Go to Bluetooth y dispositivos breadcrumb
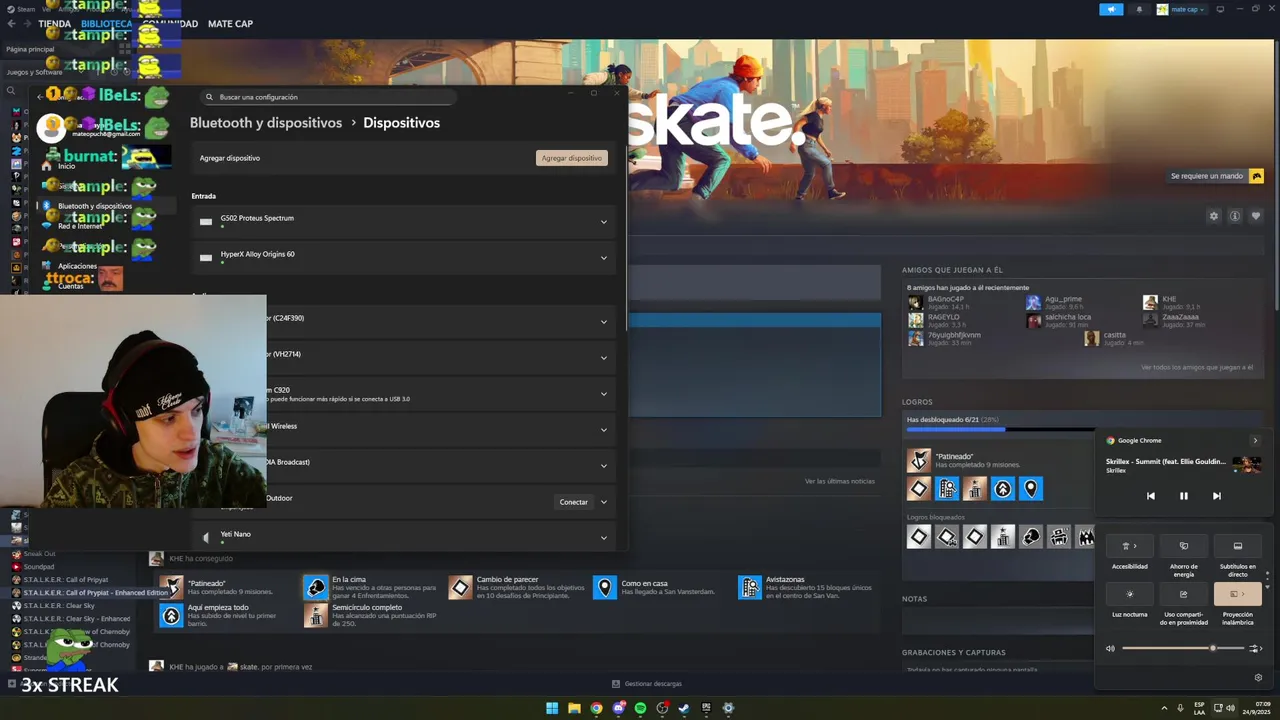The height and width of the screenshot is (720, 1280). 266,123
